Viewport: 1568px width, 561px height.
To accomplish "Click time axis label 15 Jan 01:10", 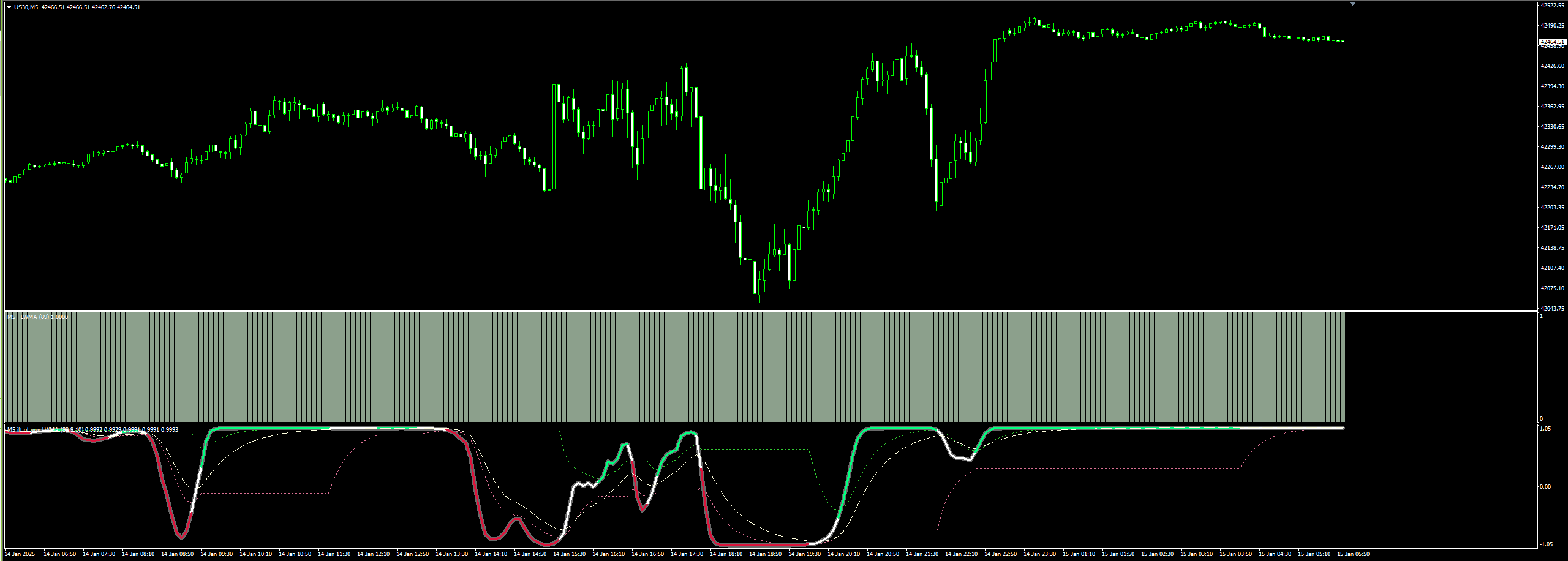I will 1079,554.
